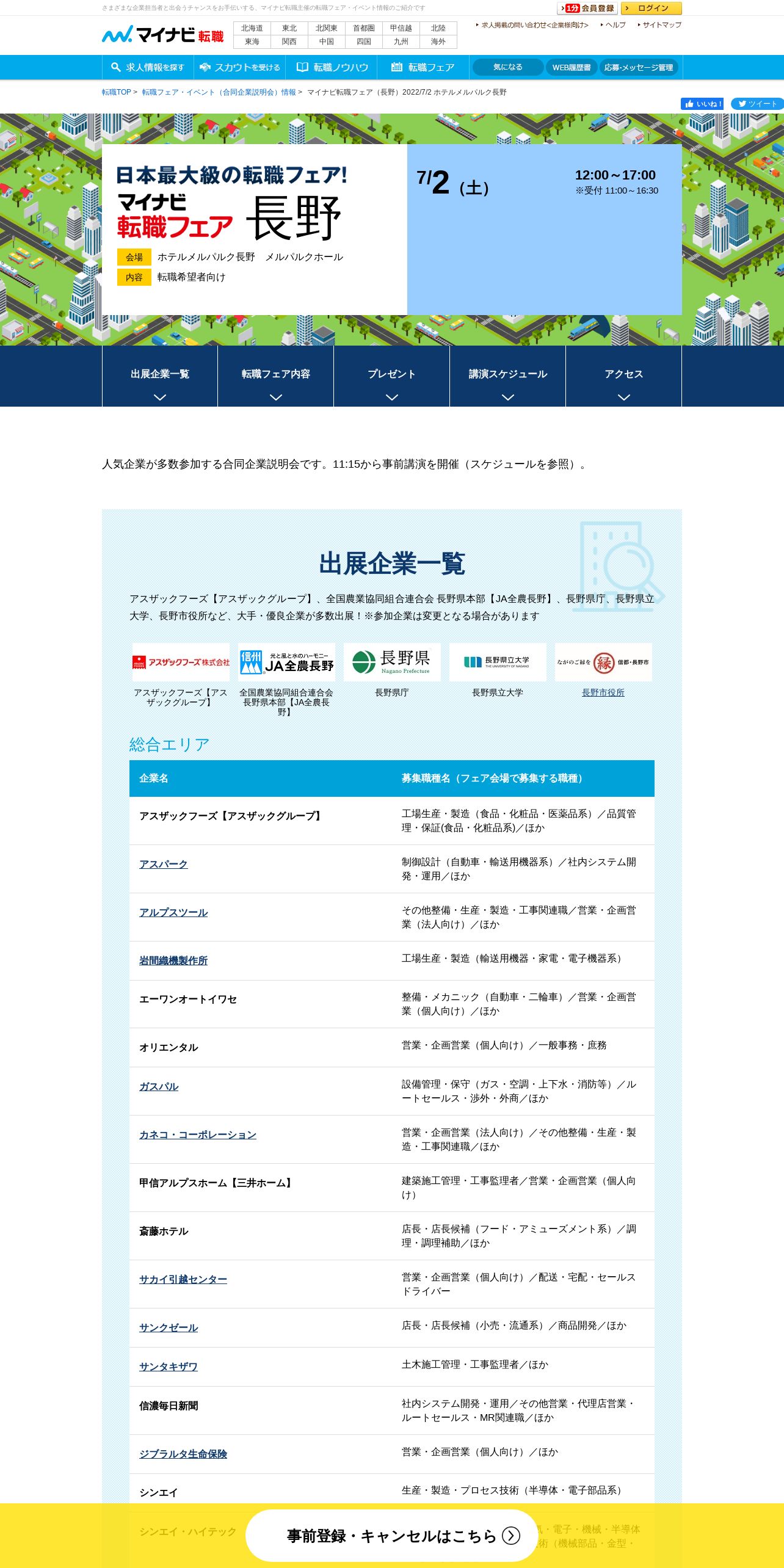
Task: Click 長野市役所 logo thumbnail
Action: (x=603, y=662)
